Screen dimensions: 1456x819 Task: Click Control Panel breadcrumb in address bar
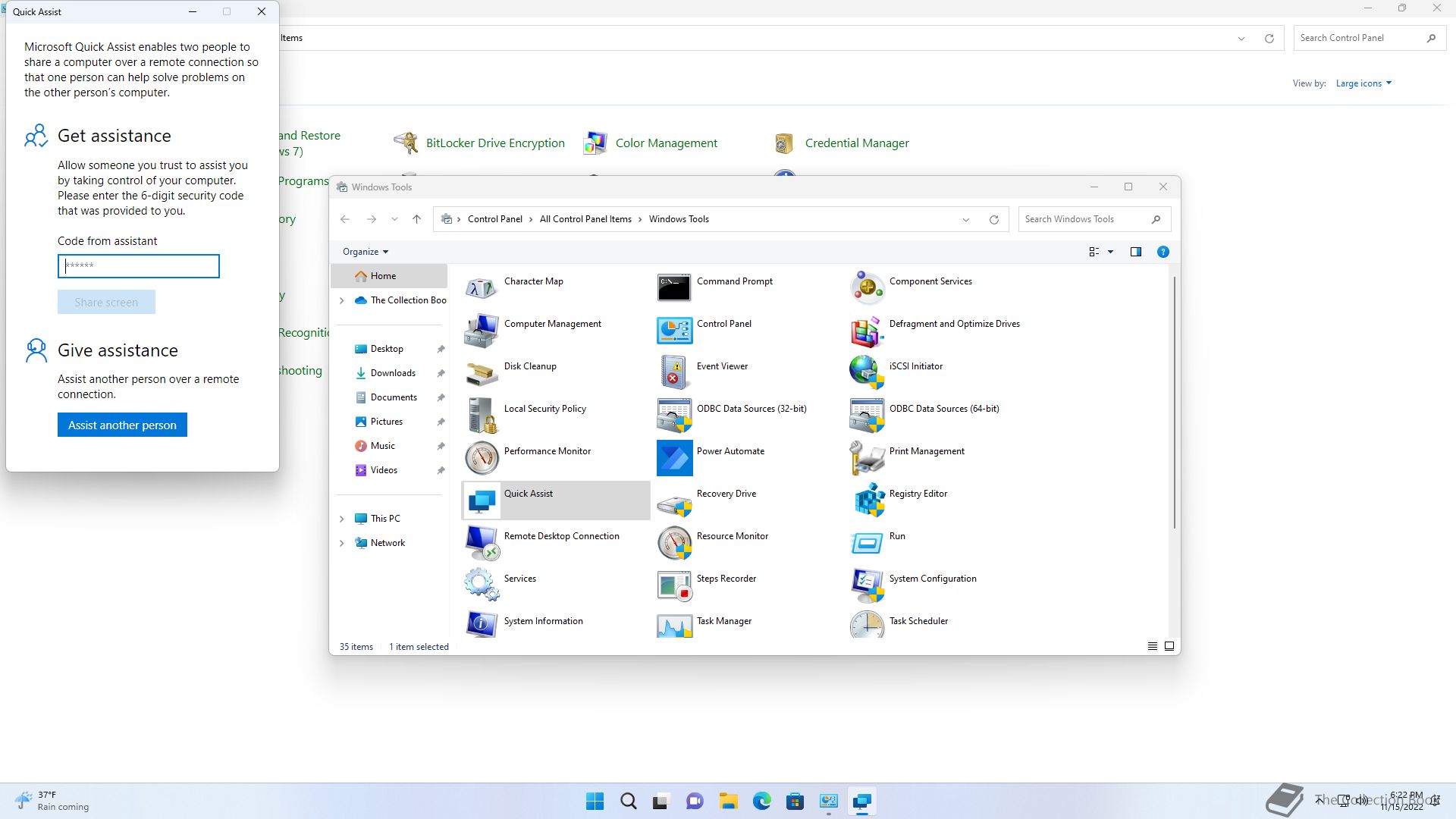(494, 219)
